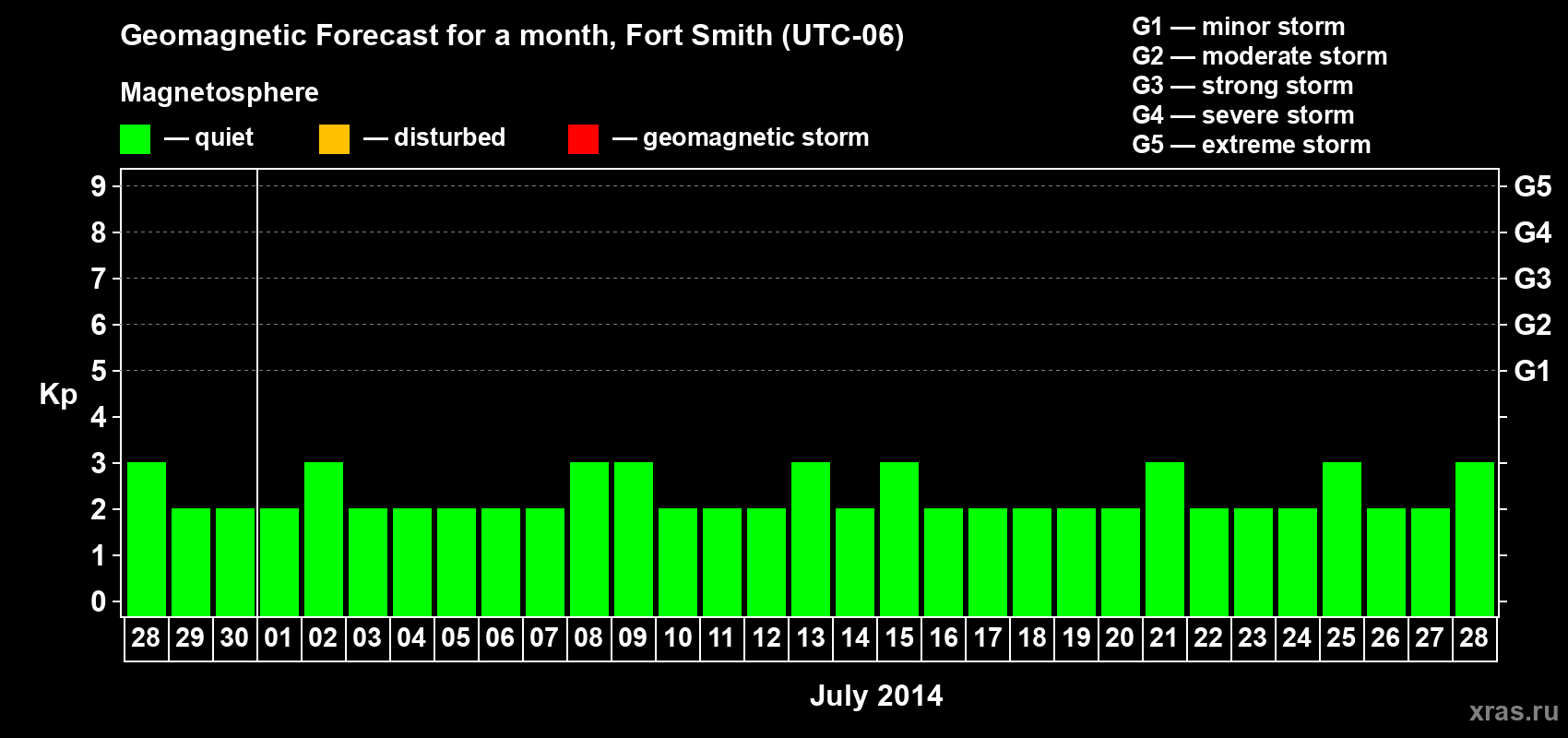Click the G3 right-axis label
Viewport: 1568px width, 738px height.
(1533, 279)
